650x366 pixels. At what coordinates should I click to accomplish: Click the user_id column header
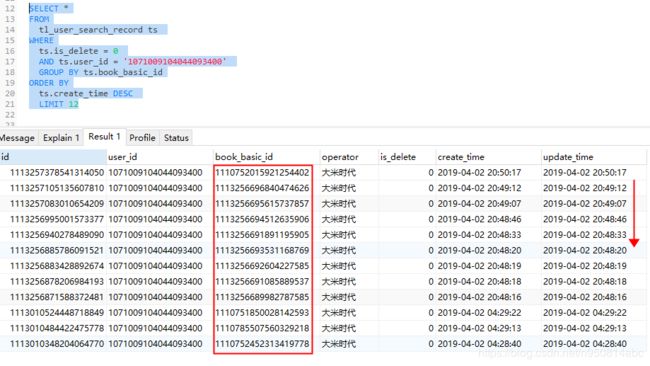[160, 157]
